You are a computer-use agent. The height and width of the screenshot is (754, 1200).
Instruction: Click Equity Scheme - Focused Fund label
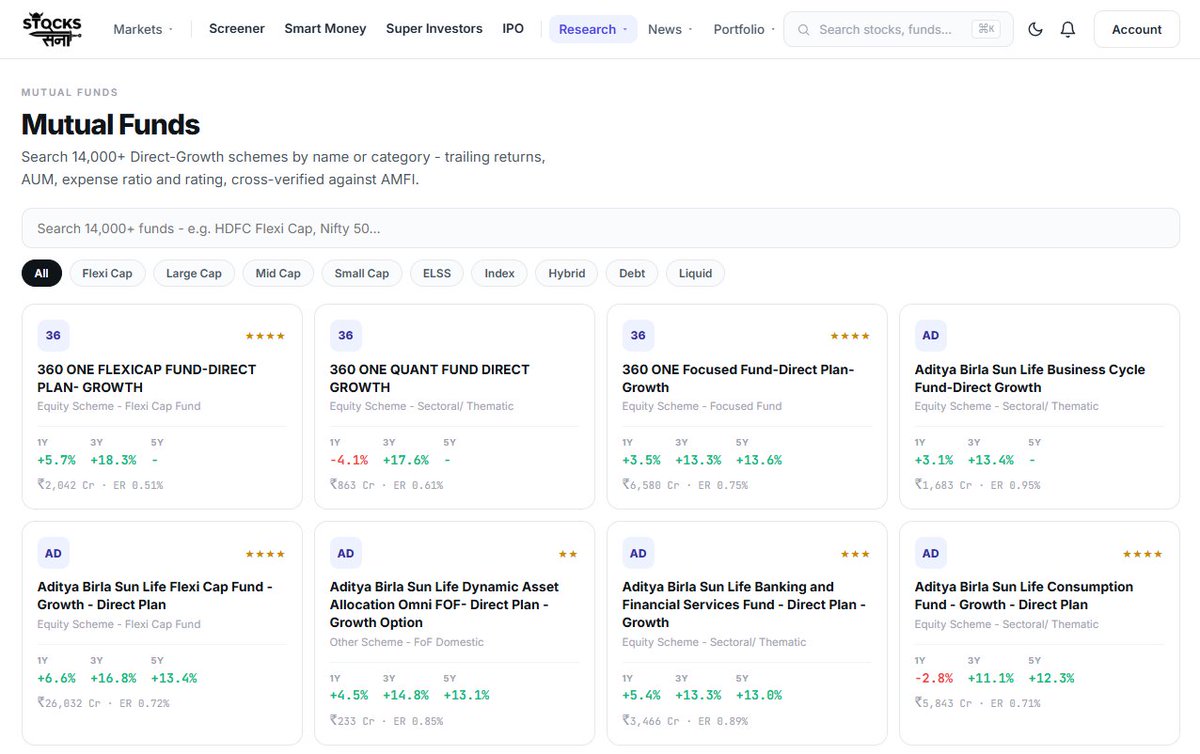pyautogui.click(x=702, y=406)
